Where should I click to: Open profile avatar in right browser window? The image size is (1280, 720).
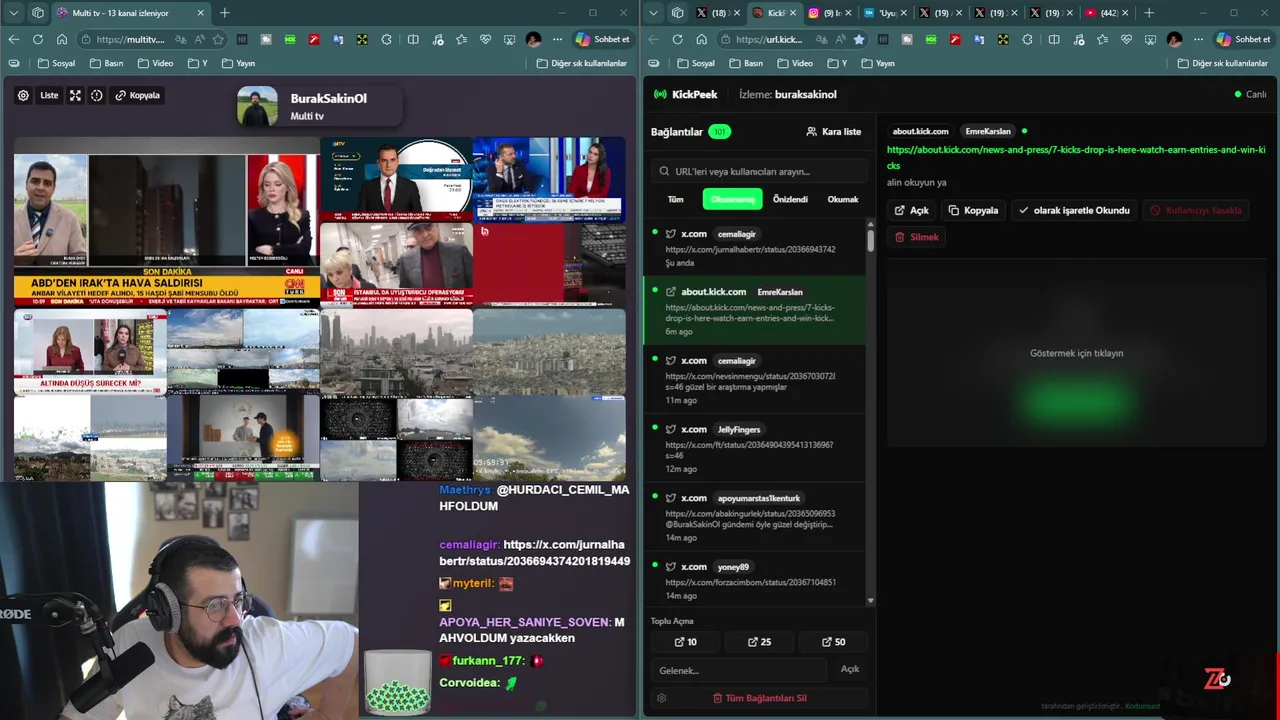(1174, 39)
